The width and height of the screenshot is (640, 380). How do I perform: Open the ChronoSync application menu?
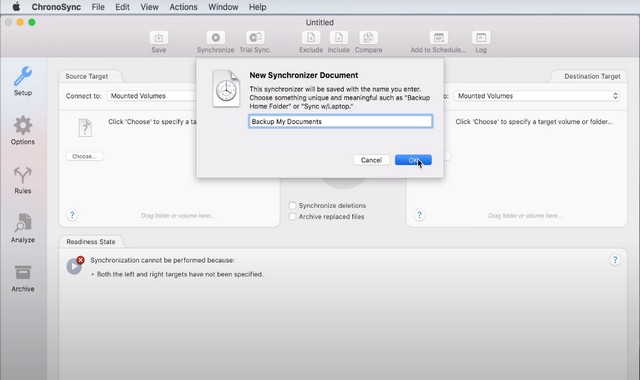tap(56, 7)
